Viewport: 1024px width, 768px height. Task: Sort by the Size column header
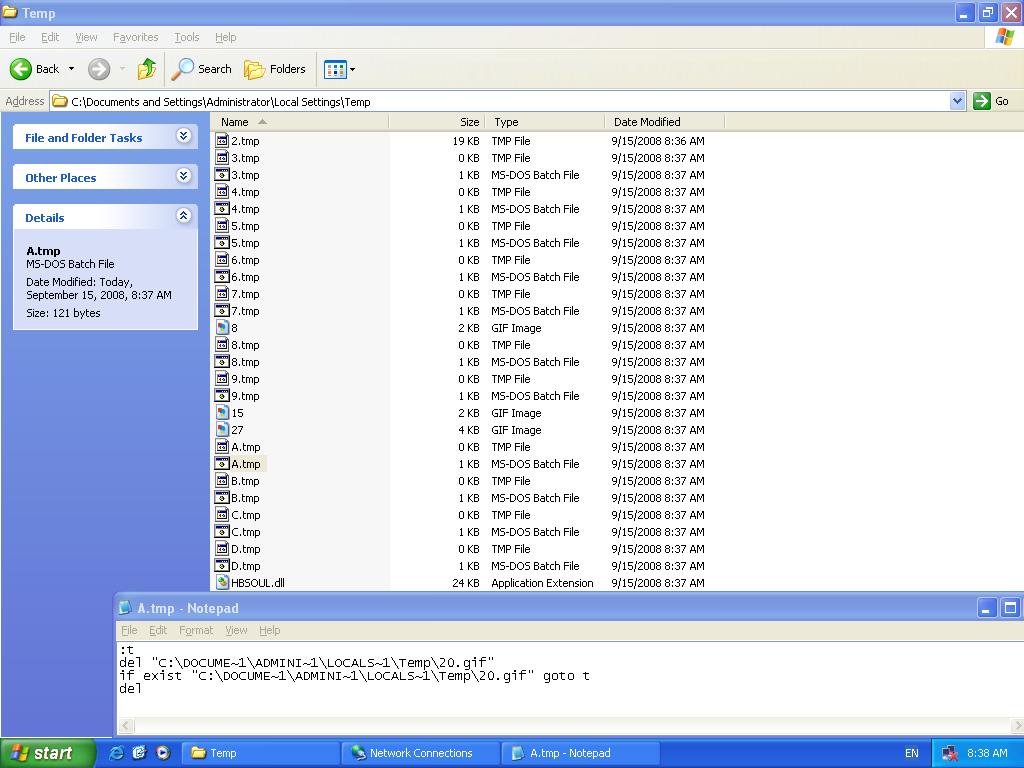click(x=437, y=122)
